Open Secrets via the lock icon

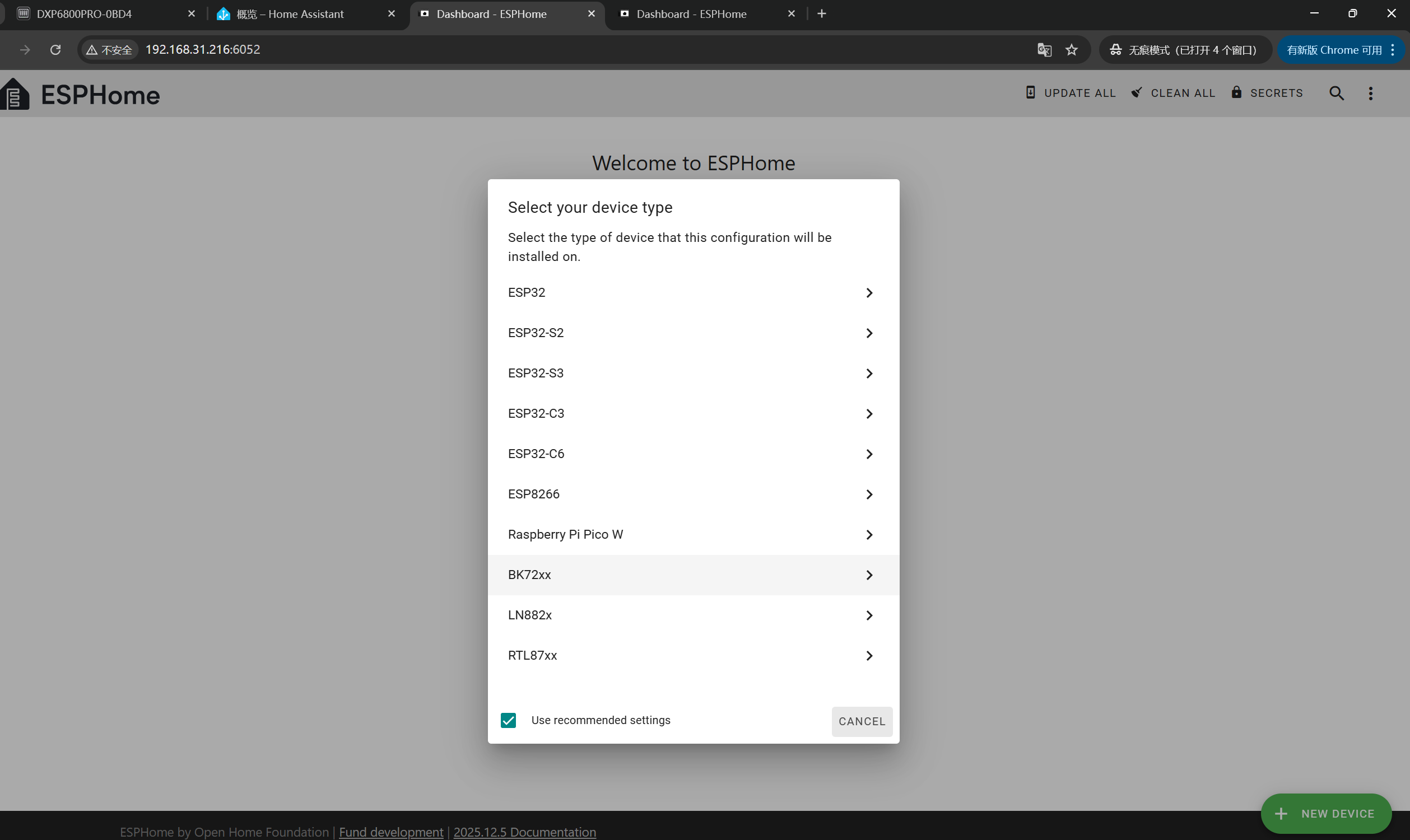(1237, 92)
